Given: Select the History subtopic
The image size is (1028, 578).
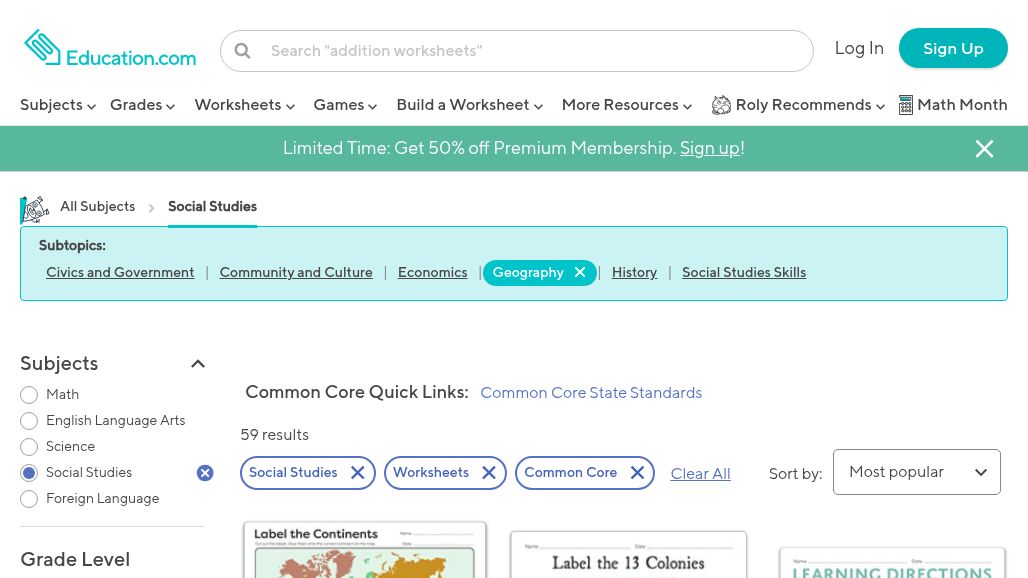Looking at the screenshot, I should [x=634, y=272].
